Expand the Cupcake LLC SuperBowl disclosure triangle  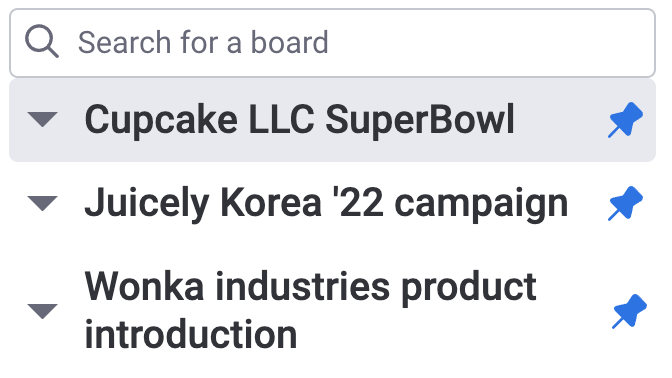pos(42,119)
